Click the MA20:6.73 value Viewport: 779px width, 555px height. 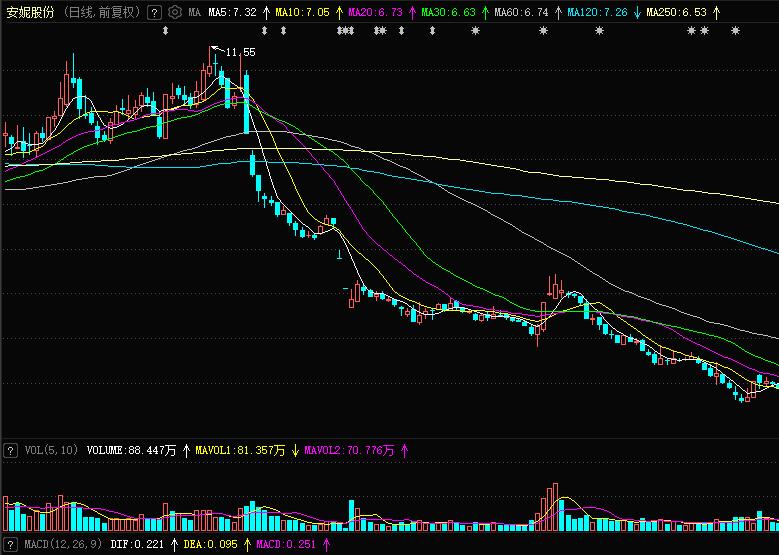pos(376,12)
